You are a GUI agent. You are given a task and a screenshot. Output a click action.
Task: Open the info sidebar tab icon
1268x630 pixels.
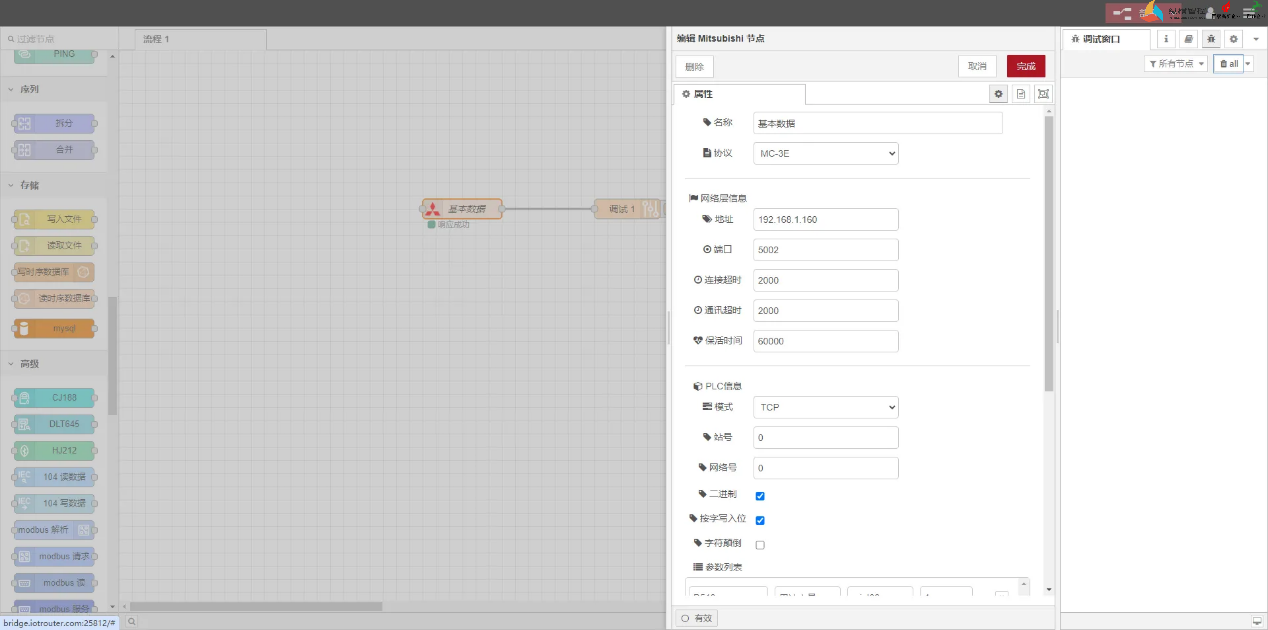pos(1166,39)
